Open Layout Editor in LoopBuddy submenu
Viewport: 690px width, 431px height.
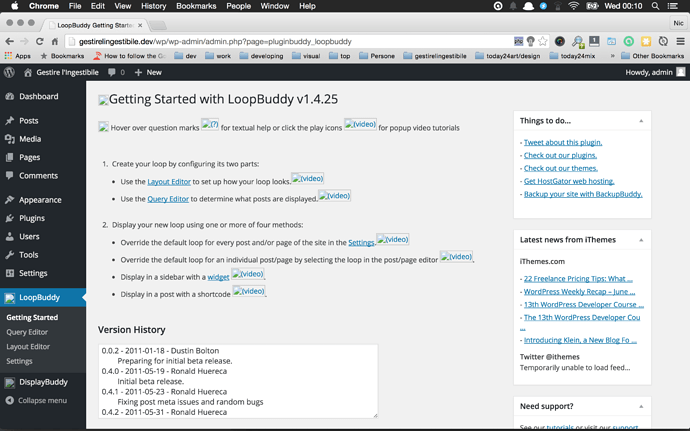pyautogui.click(x=28, y=346)
